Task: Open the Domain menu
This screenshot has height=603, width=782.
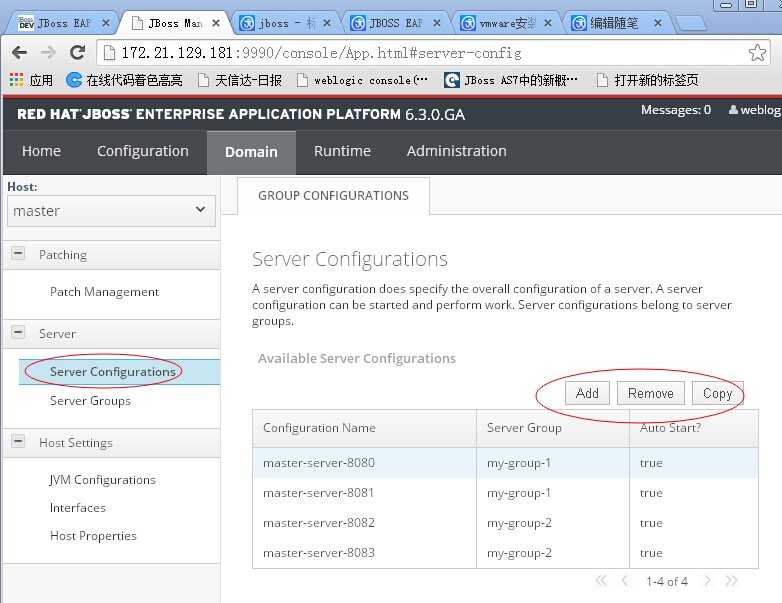Action: (x=251, y=152)
